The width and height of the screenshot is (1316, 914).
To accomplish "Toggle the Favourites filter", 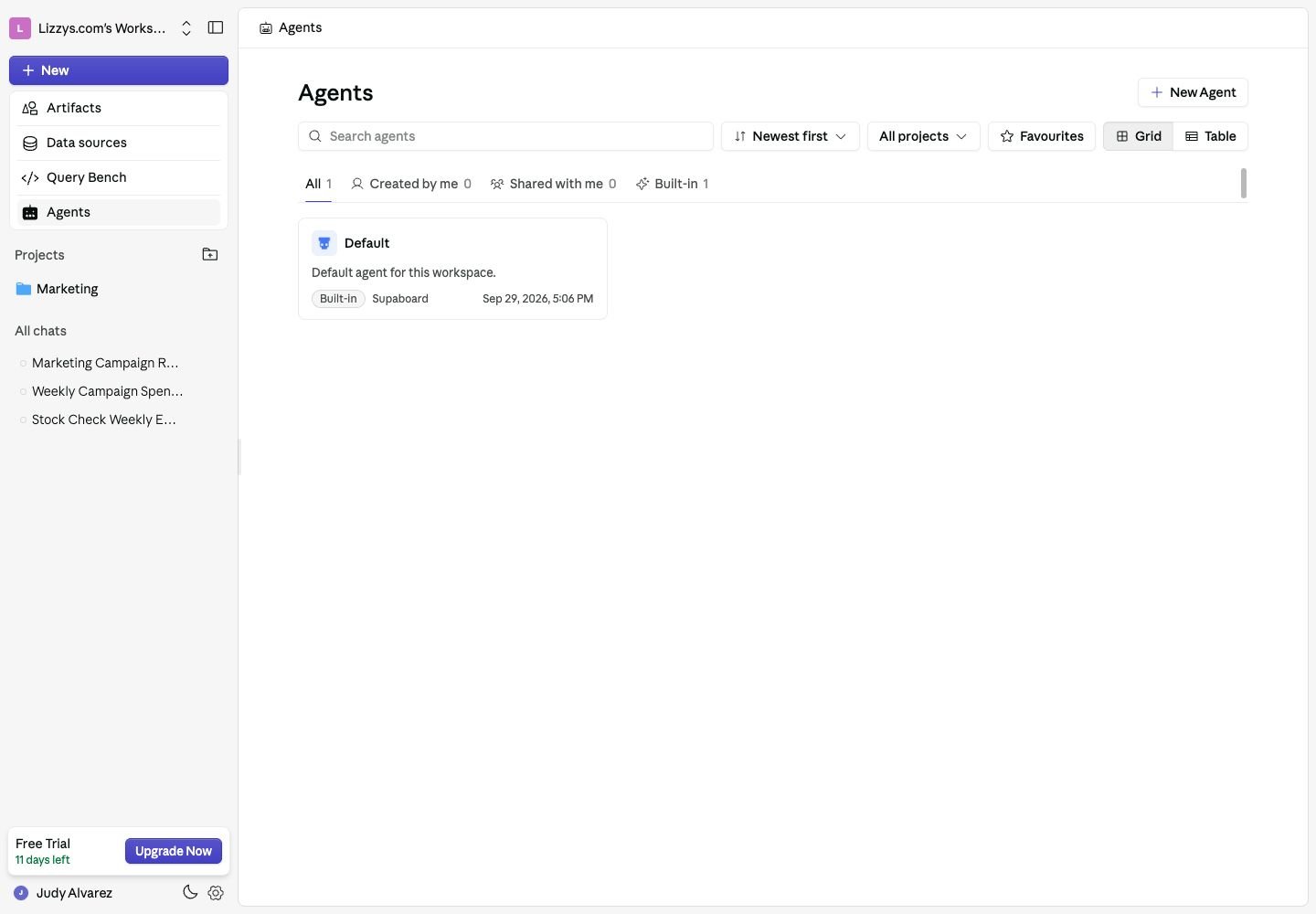I will pyautogui.click(x=1042, y=136).
